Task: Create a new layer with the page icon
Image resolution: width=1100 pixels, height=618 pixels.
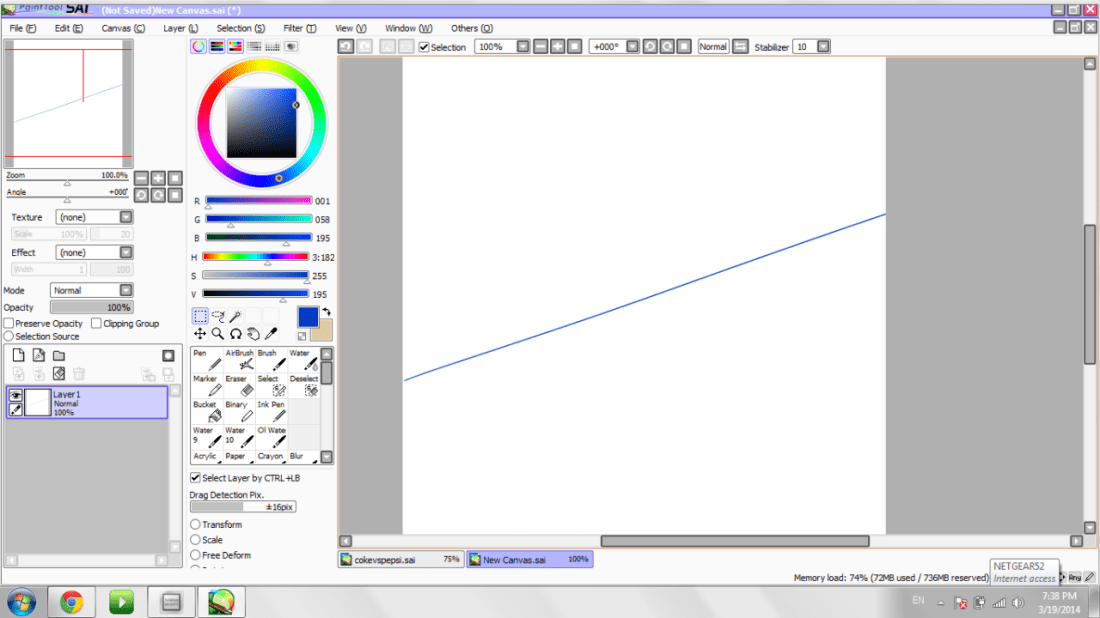Action: pyautogui.click(x=18, y=356)
